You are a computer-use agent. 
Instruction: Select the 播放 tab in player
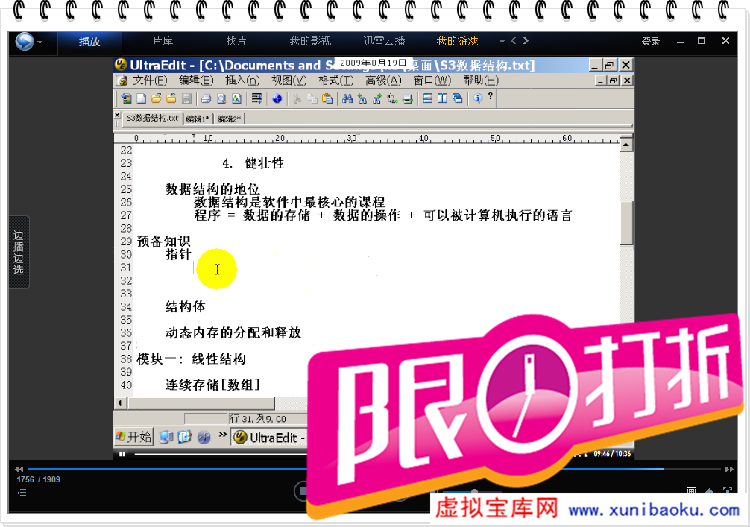[x=90, y=42]
